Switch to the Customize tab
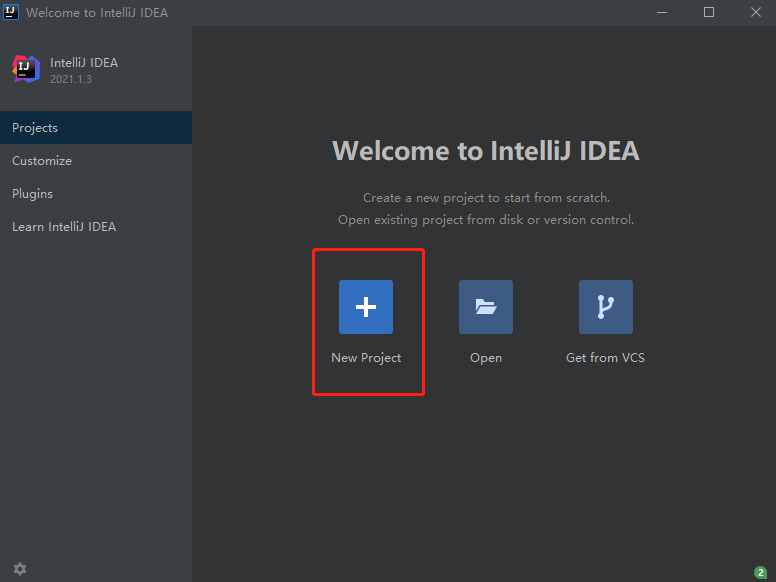This screenshot has width=776, height=582. pos(42,161)
